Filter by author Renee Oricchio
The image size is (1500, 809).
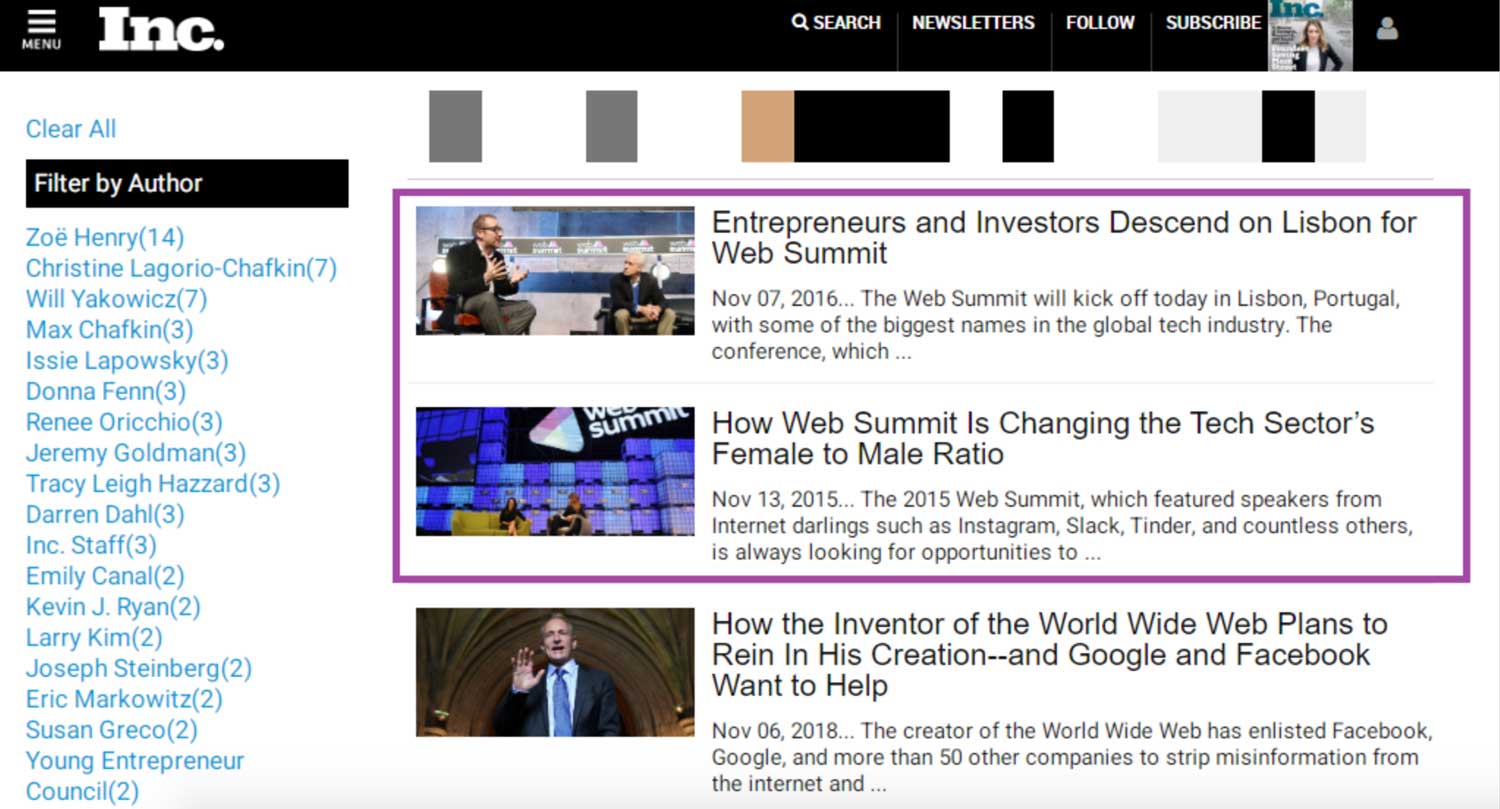124,423
